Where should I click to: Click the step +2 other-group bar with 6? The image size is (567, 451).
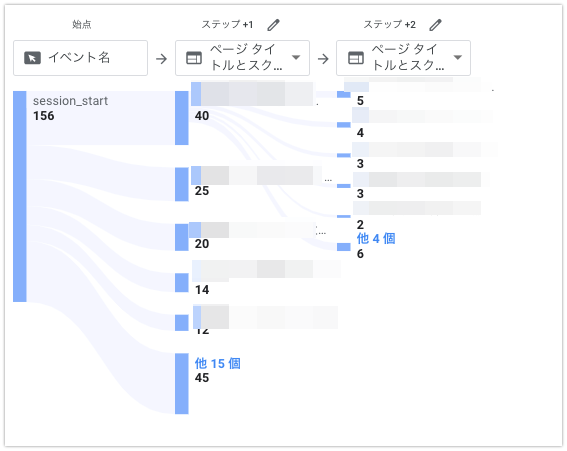tap(344, 247)
